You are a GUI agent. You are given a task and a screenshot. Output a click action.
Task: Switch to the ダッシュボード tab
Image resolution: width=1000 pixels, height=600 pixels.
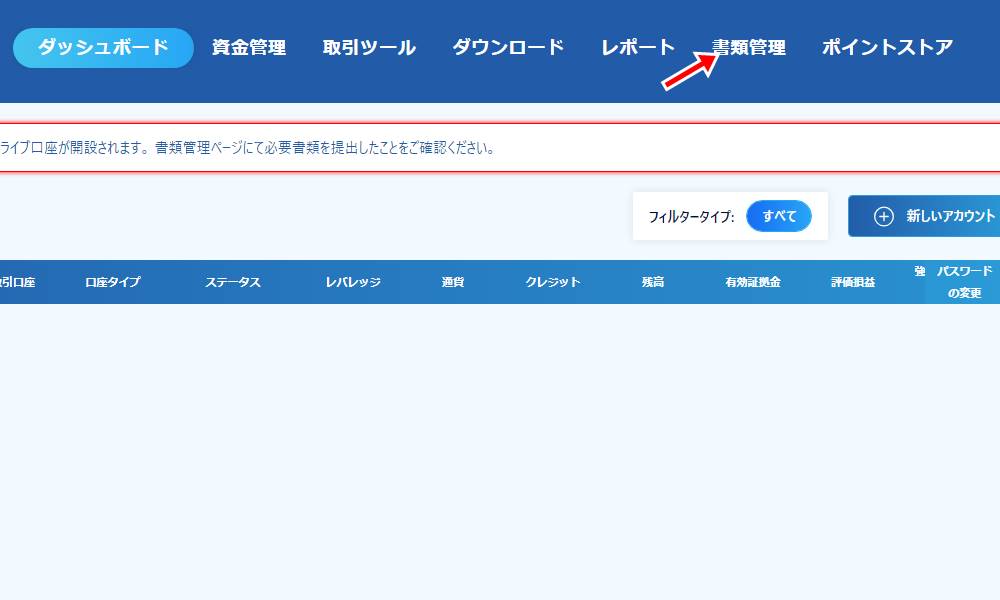[x=103, y=46]
